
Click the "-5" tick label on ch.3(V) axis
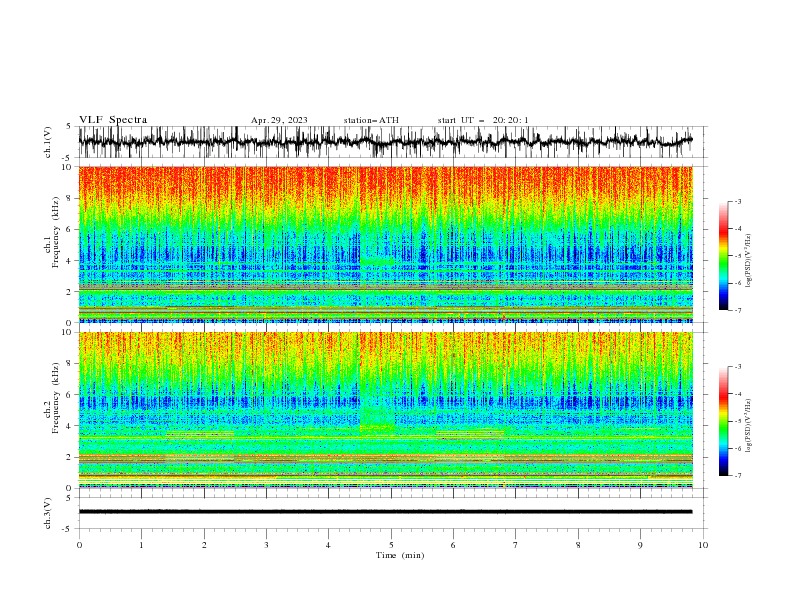click(x=68, y=529)
